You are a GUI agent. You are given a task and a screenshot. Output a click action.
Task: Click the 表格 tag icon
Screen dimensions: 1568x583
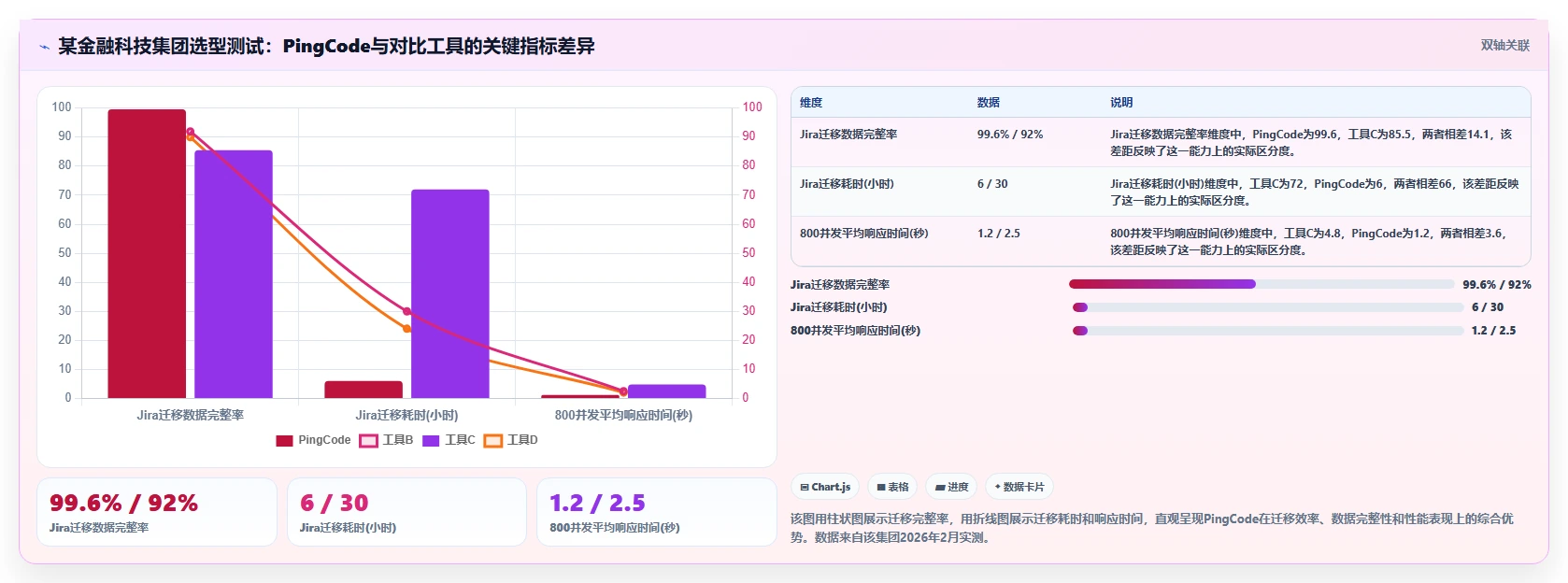(881, 488)
